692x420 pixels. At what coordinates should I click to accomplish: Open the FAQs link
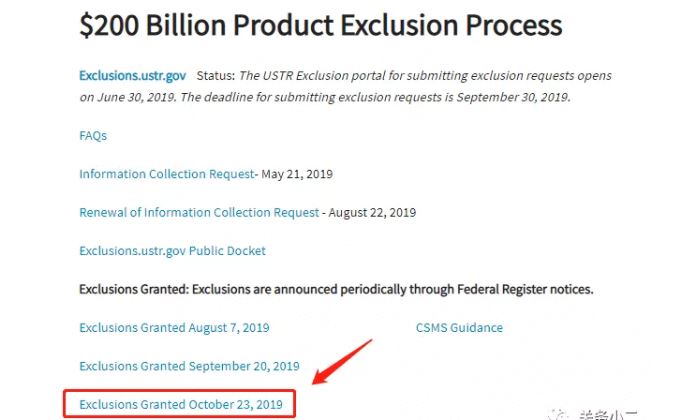[x=93, y=135]
